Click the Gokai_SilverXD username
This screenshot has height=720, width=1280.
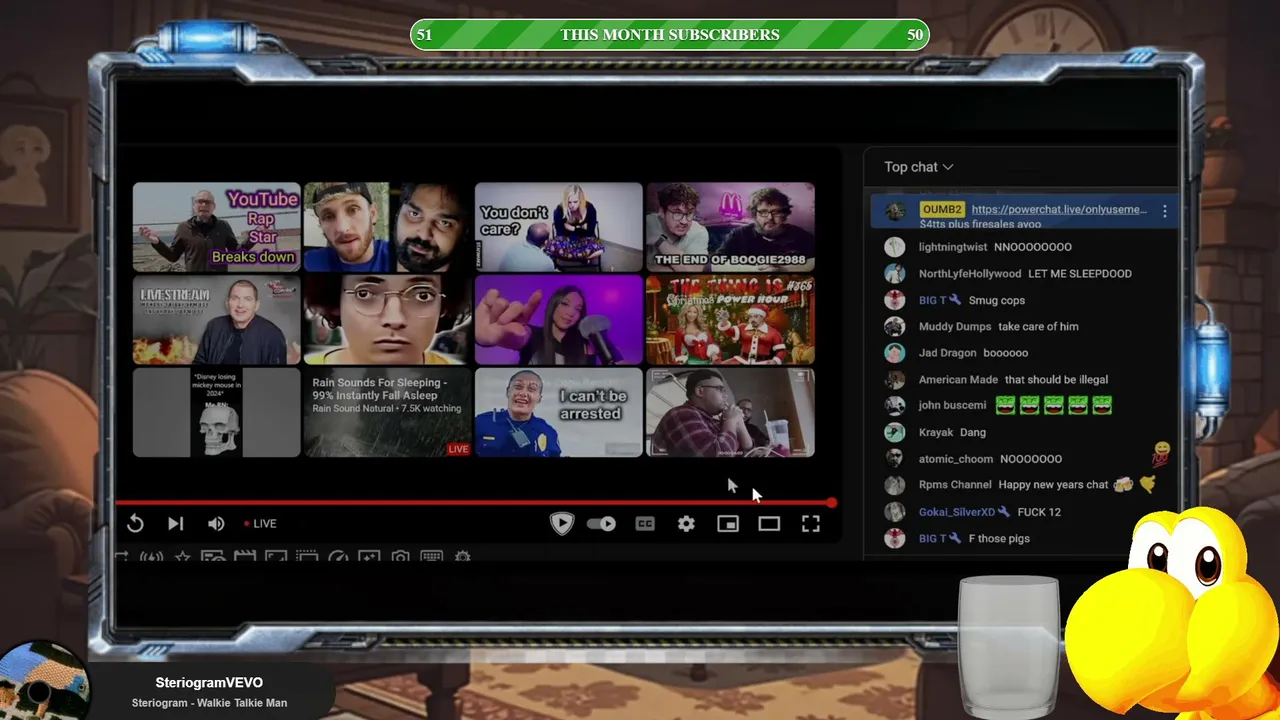pyautogui.click(x=957, y=512)
